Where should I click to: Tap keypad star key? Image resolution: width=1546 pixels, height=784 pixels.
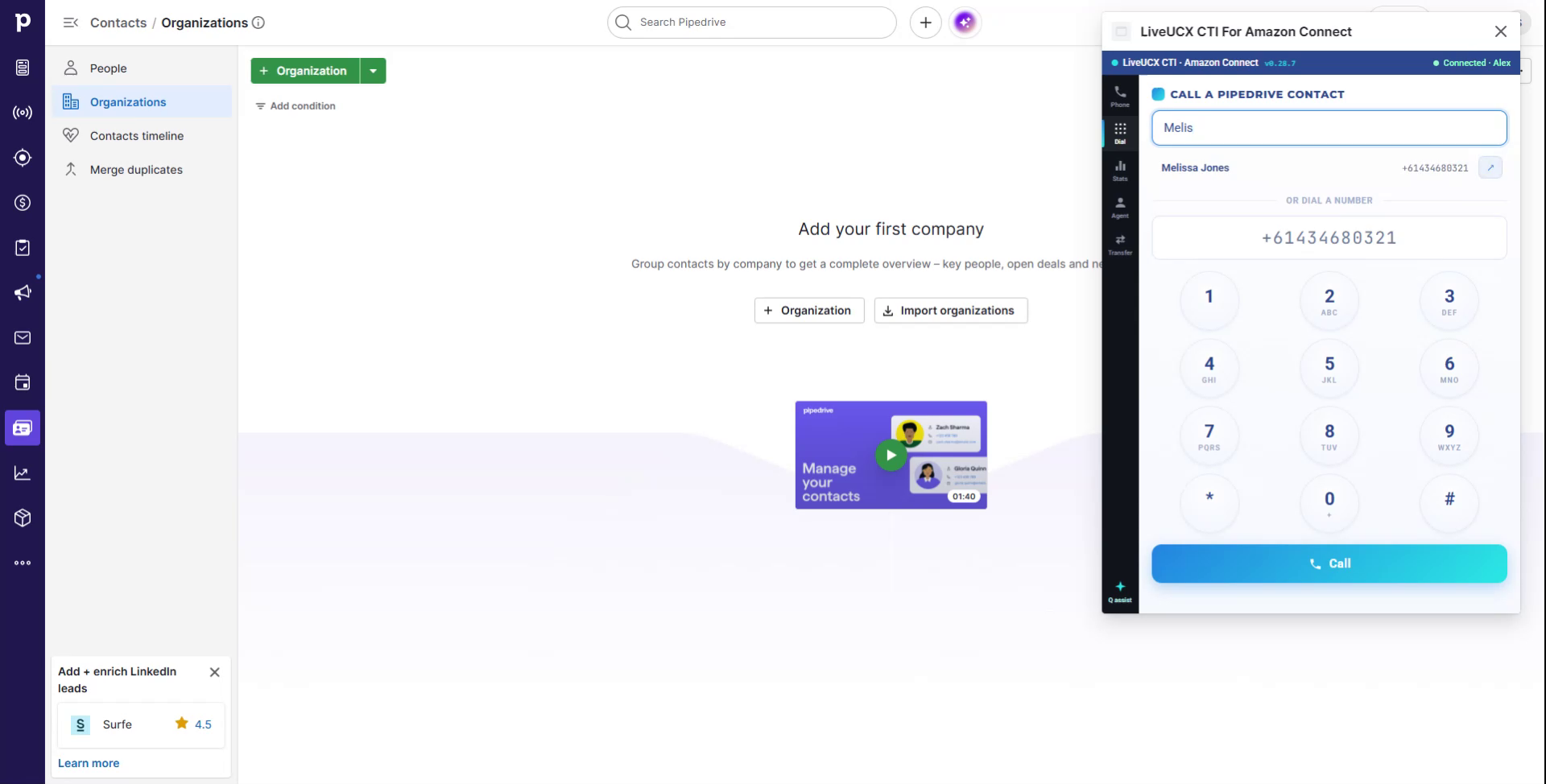[x=1209, y=504]
